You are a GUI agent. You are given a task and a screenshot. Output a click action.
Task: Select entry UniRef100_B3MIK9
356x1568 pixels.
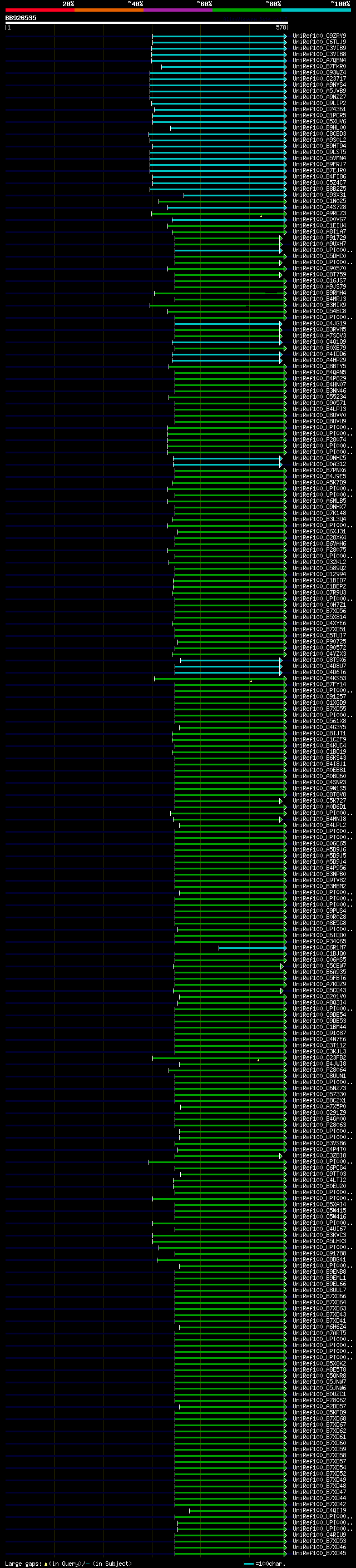click(319, 305)
